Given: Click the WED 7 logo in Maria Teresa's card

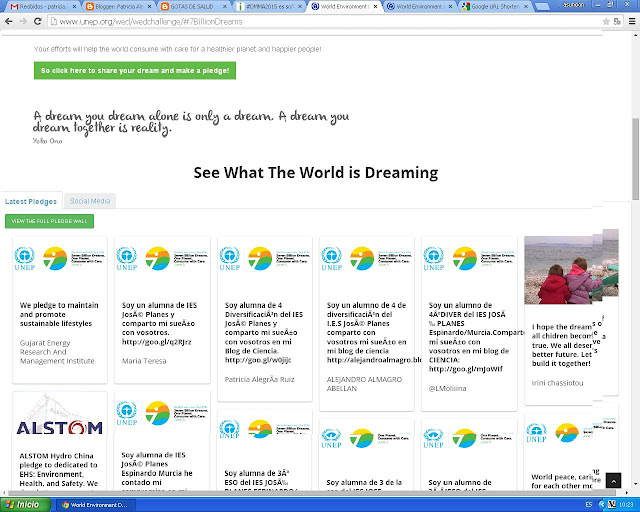Looking at the screenshot, I should coord(158,258).
